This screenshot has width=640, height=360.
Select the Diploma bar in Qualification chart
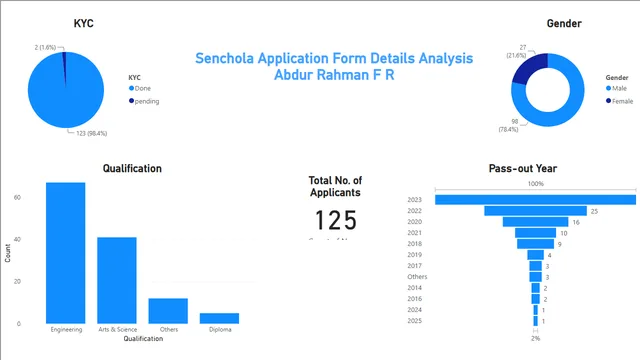(220, 318)
